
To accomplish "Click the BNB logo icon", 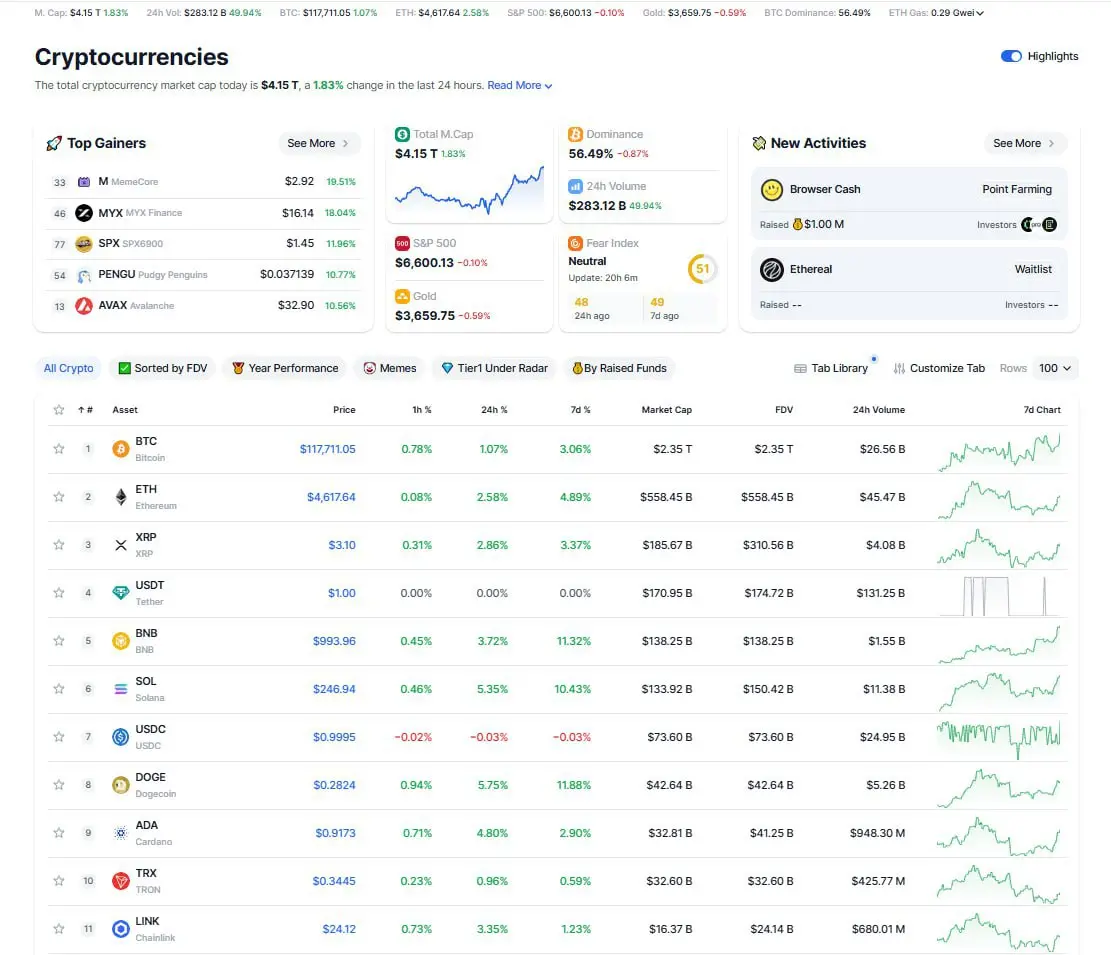I will click(120, 641).
